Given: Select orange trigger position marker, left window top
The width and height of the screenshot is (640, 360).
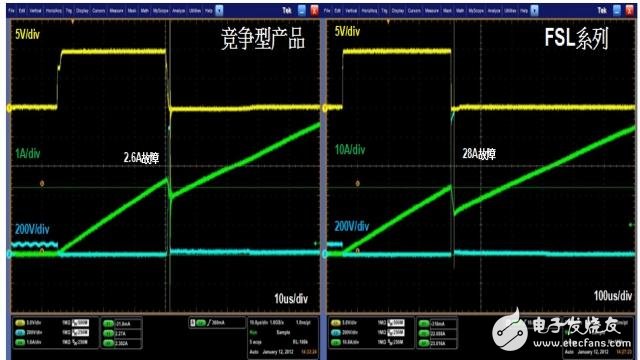Looking at the screenshot, I should [x=72, y=21].
